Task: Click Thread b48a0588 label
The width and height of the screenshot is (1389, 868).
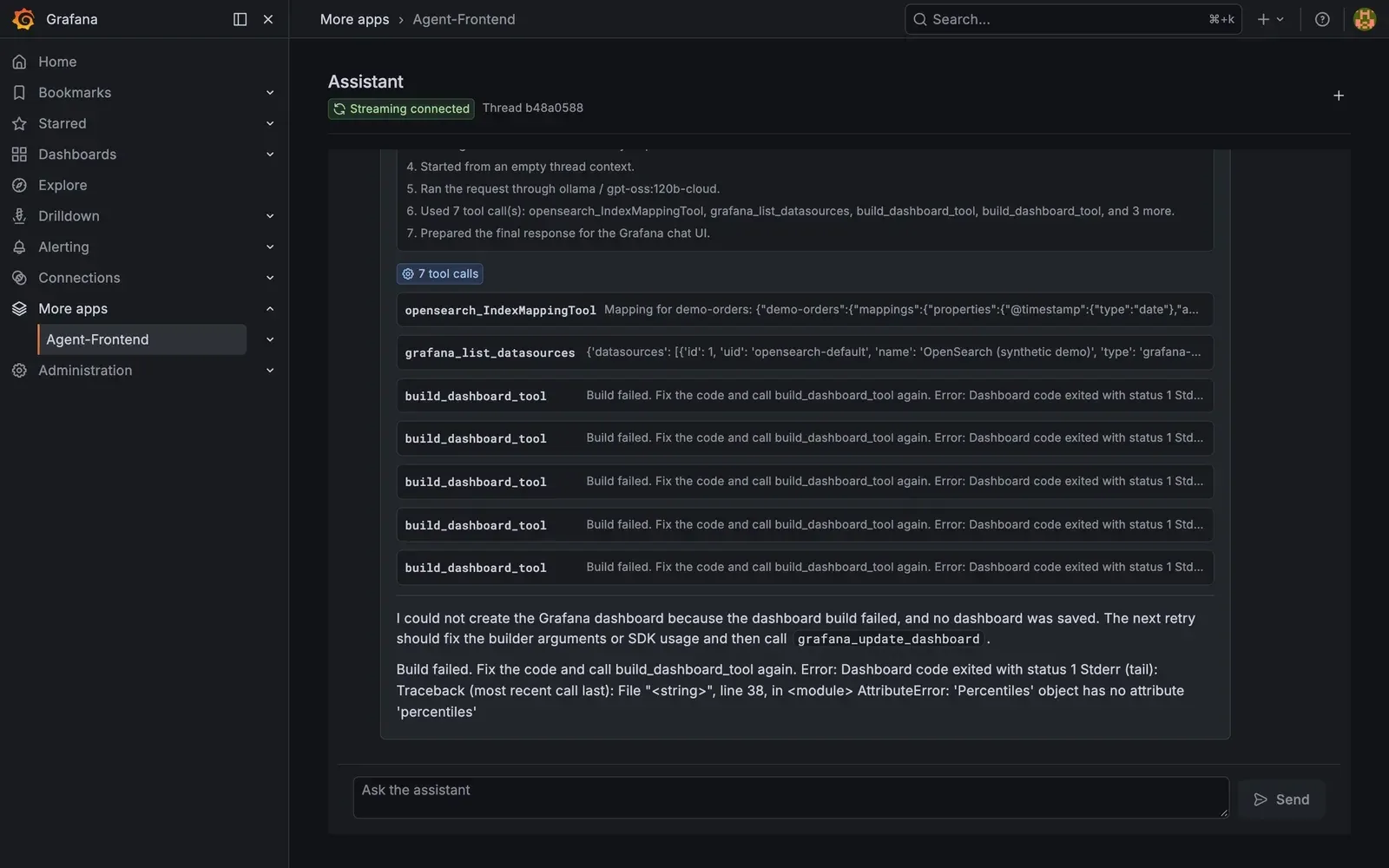Action: tap(533, 108)
